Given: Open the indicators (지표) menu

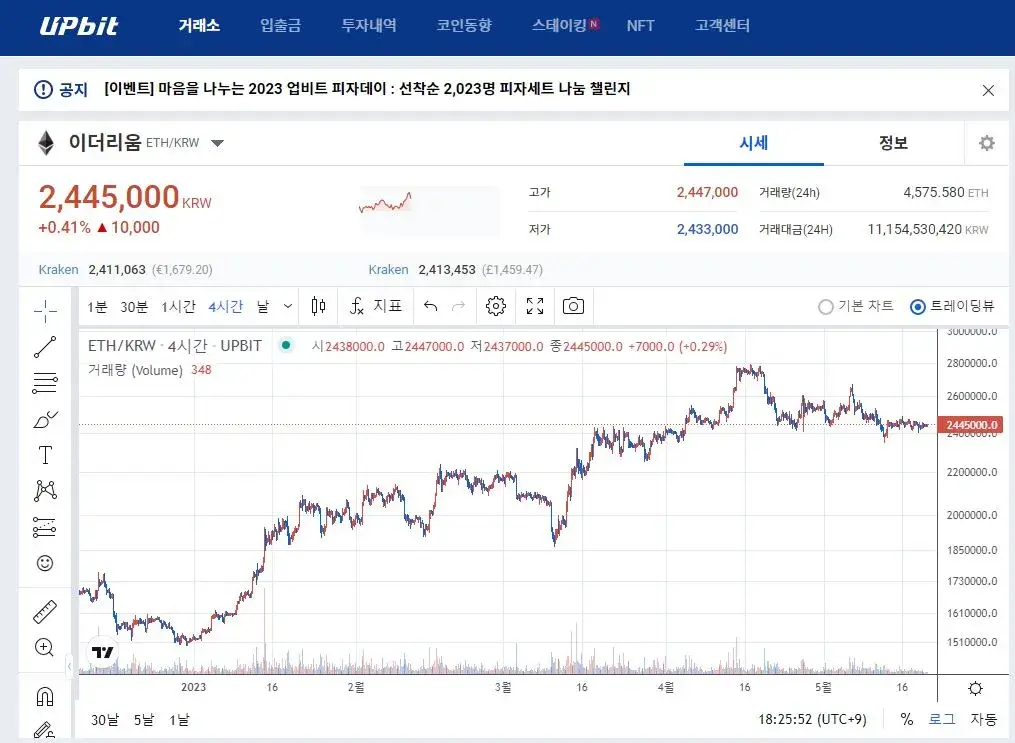Looking at the screenshot, I should click(376, 306).
